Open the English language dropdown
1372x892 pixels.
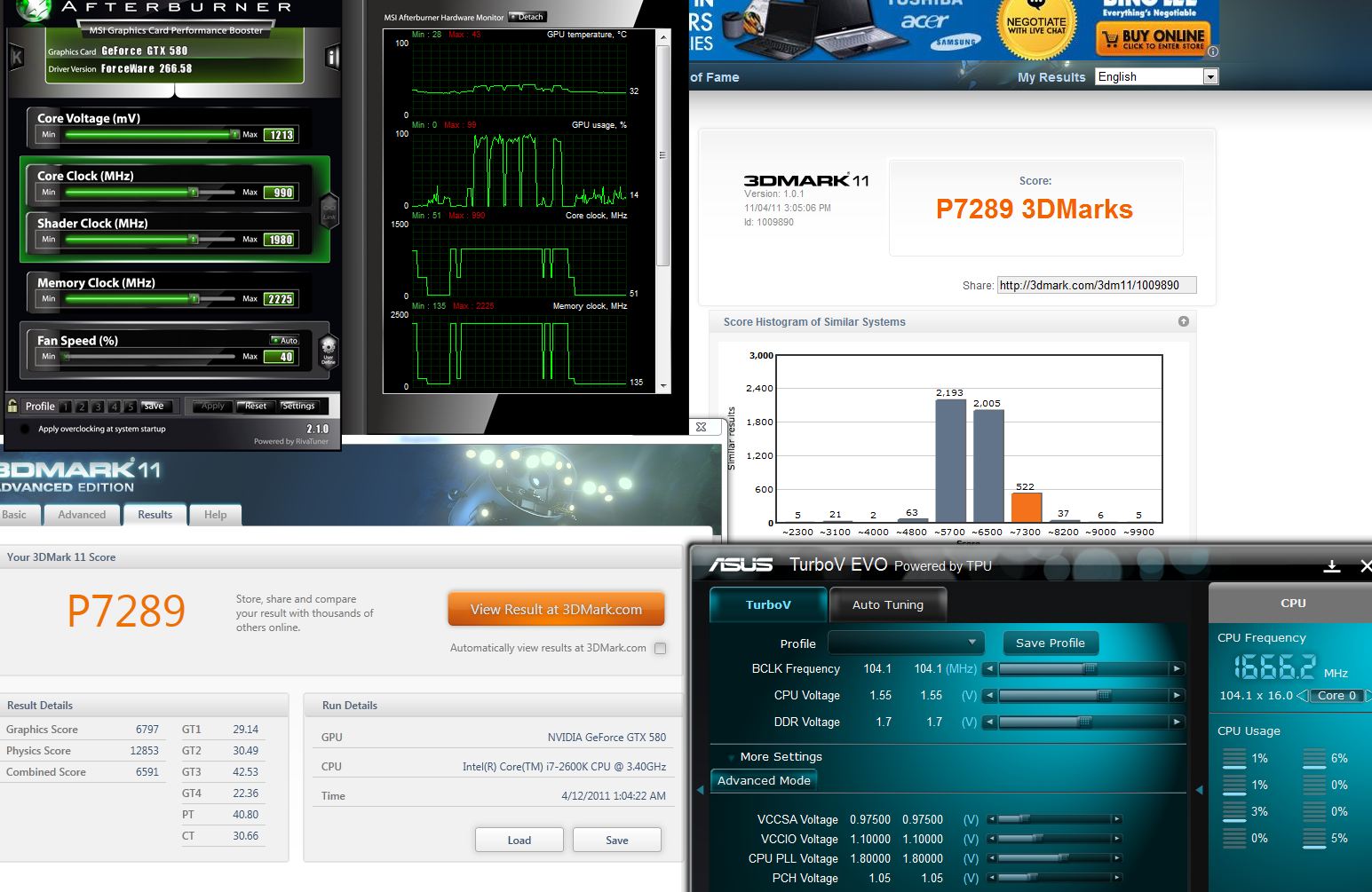point(1156,77)
